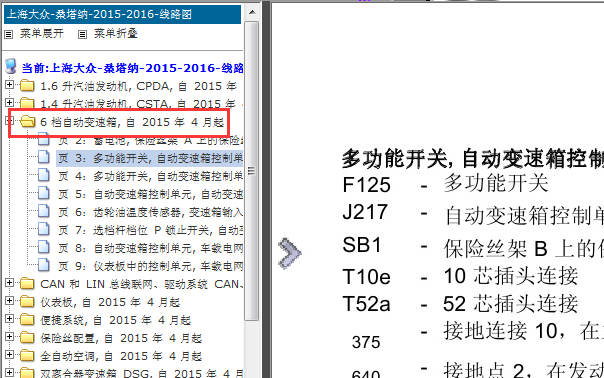Viewport: 604px width, 378px height.
Task: Click the chevron arrow to toggle sidebar
Action: [290, 254]
